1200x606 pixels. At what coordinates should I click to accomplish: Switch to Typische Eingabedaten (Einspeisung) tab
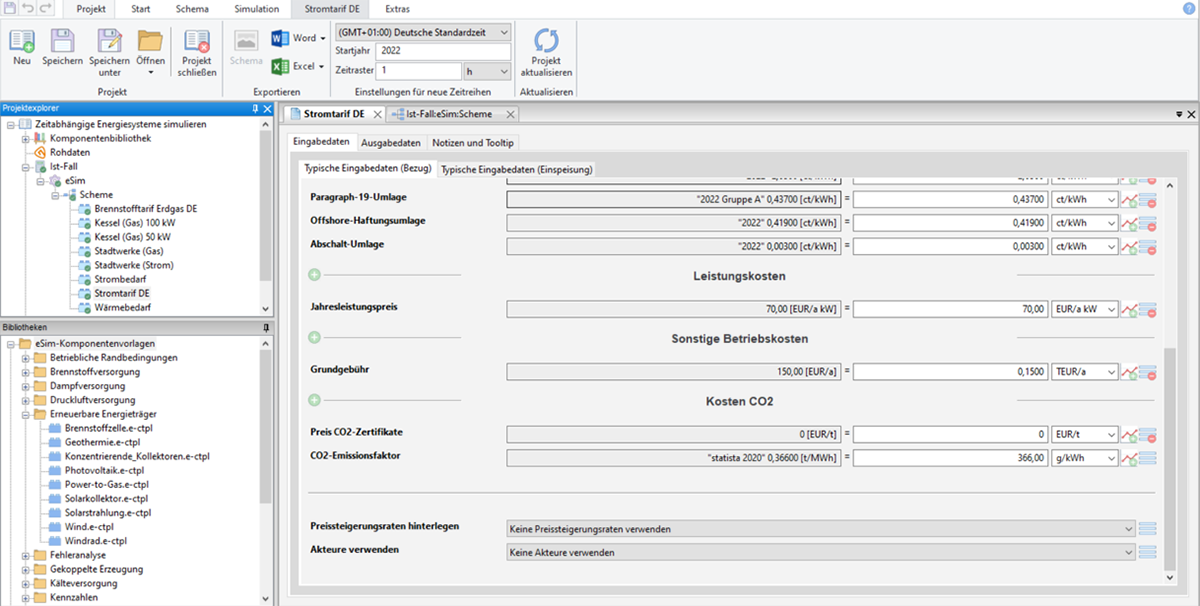point(517,169)
